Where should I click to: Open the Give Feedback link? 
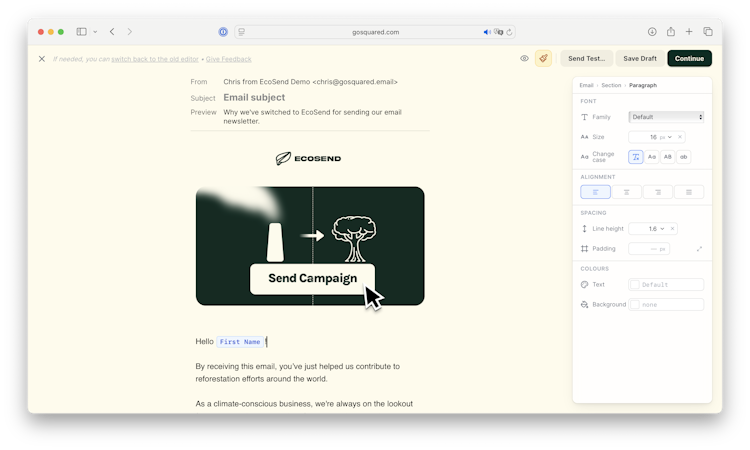tap(228, 59)
